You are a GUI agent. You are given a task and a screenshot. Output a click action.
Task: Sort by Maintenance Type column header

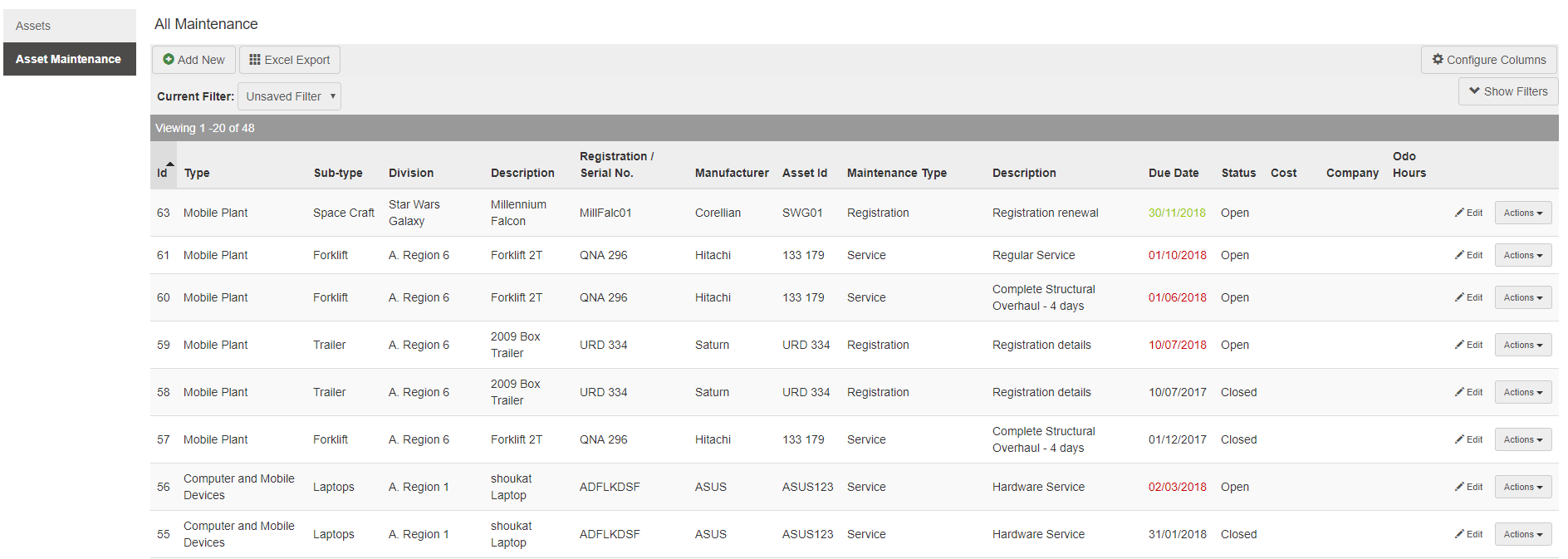[x=896, y=173]
